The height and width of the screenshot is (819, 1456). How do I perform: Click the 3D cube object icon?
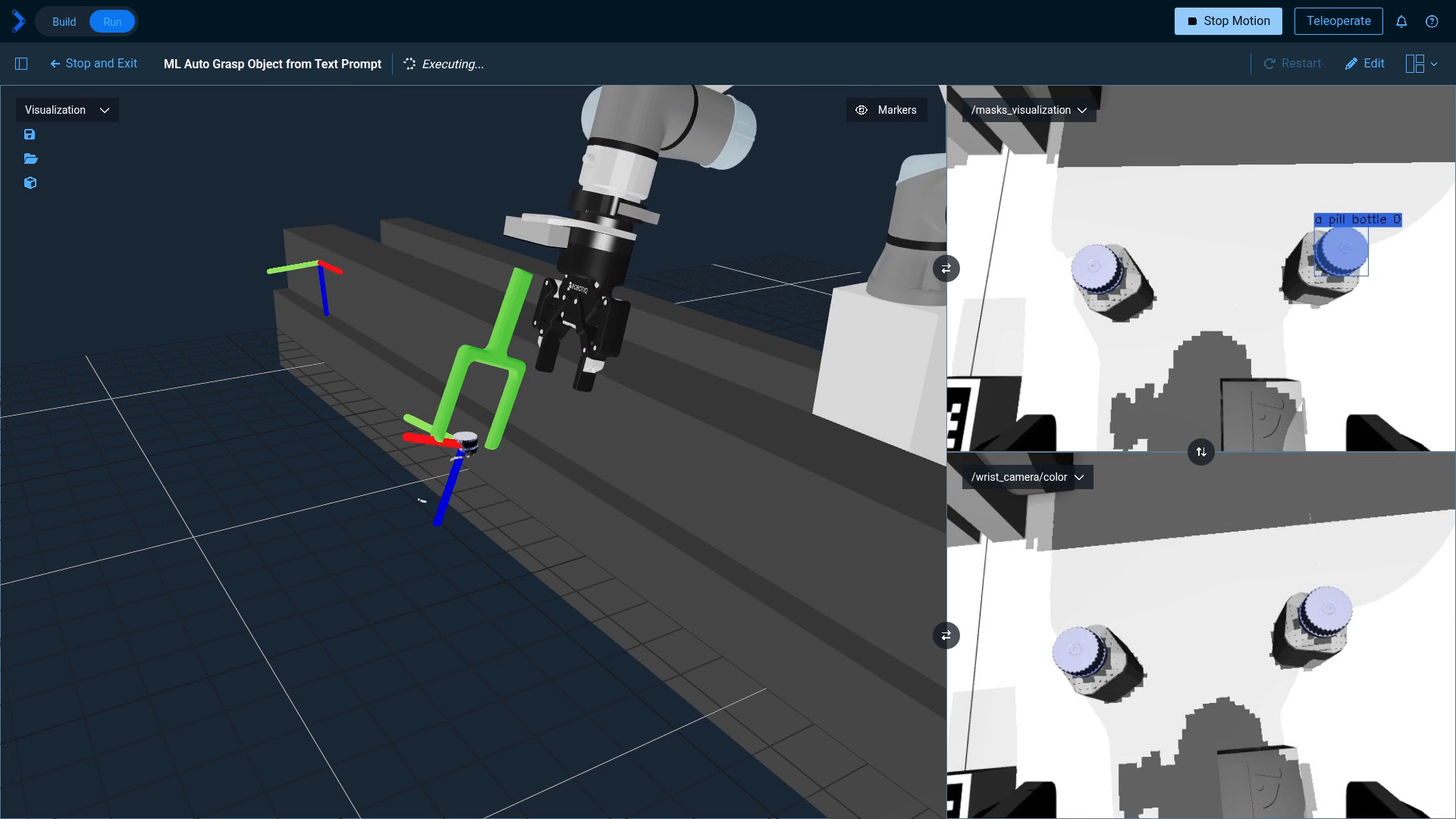click(x=30, y=183)
